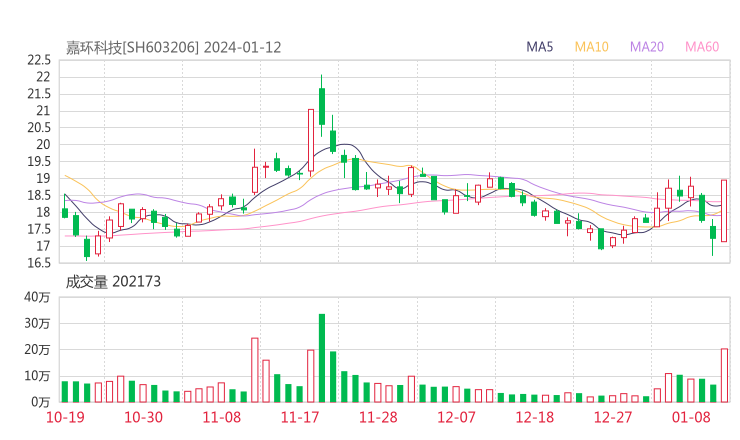Click the 18 price axis label
Viewport: 740px width, 440px height.
click(x=43, y=212)
